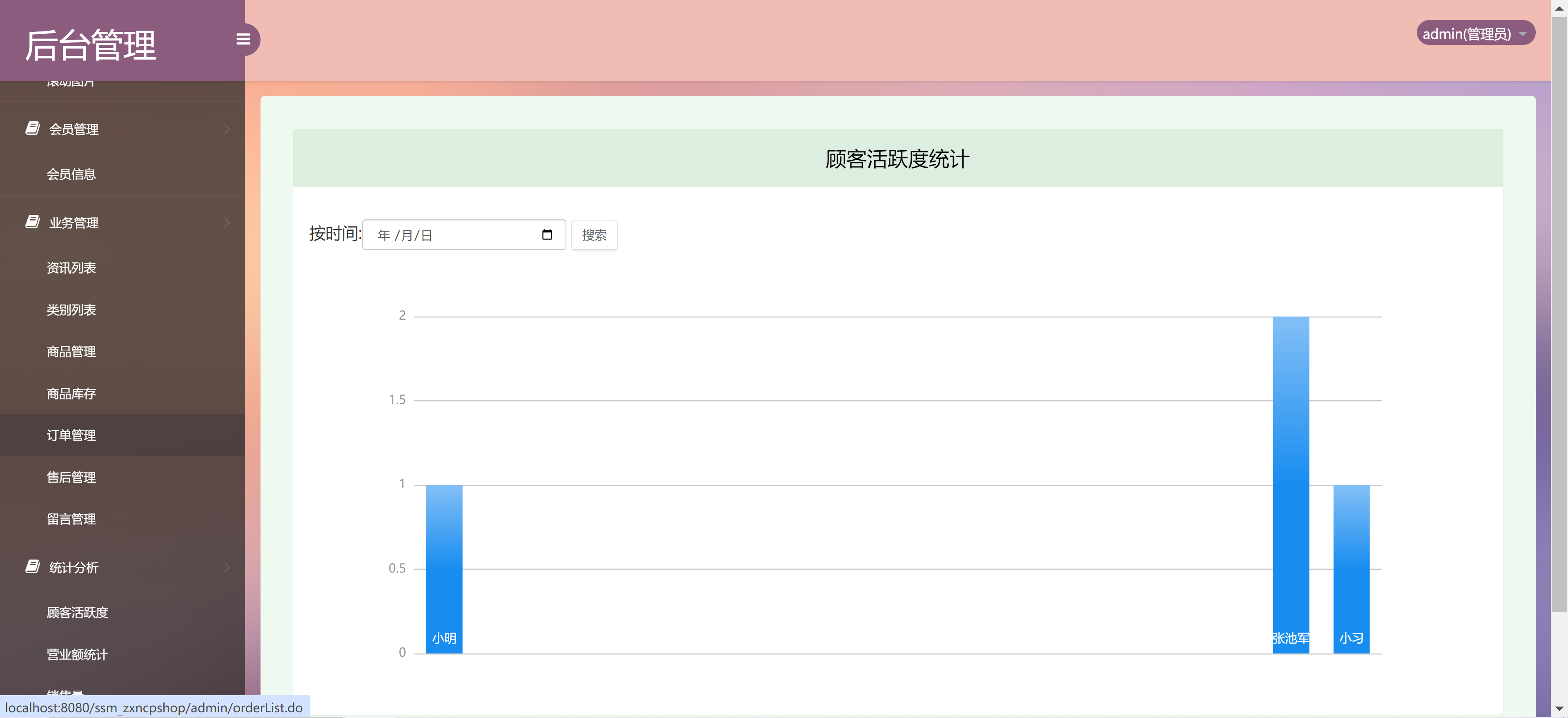1568x718 pixels.
Task: Collapse the 统计分析 section chevron
Action: [227, 566]
